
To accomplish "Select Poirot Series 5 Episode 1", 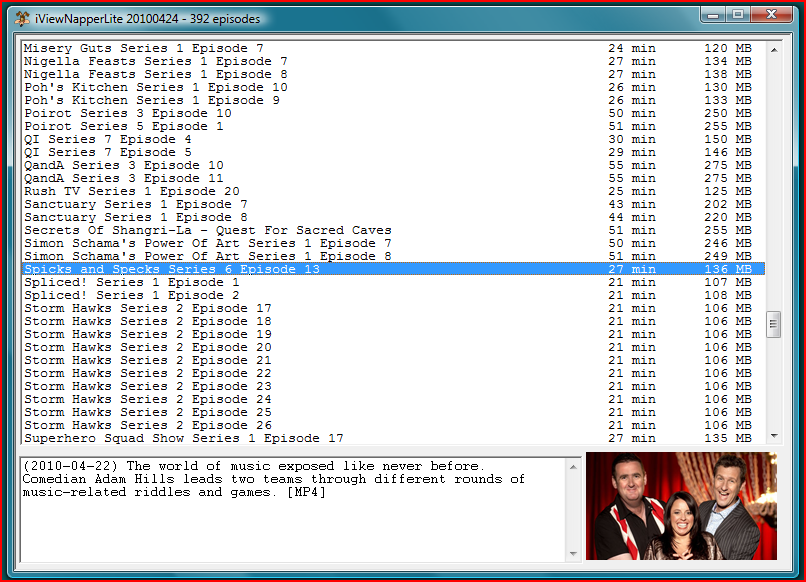I will pyautogui.click(x=394, y=126).
